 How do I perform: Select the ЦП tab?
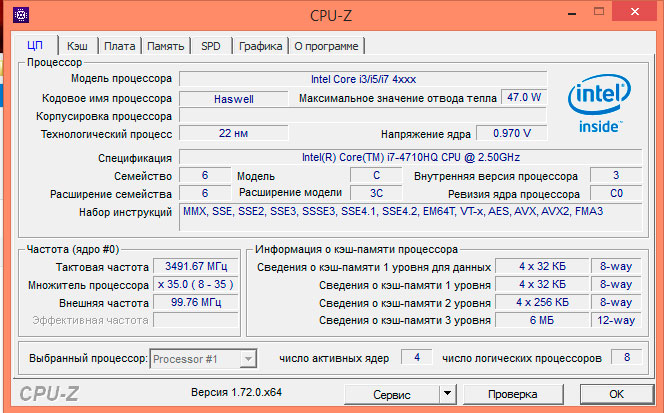(x=35, y=45)
